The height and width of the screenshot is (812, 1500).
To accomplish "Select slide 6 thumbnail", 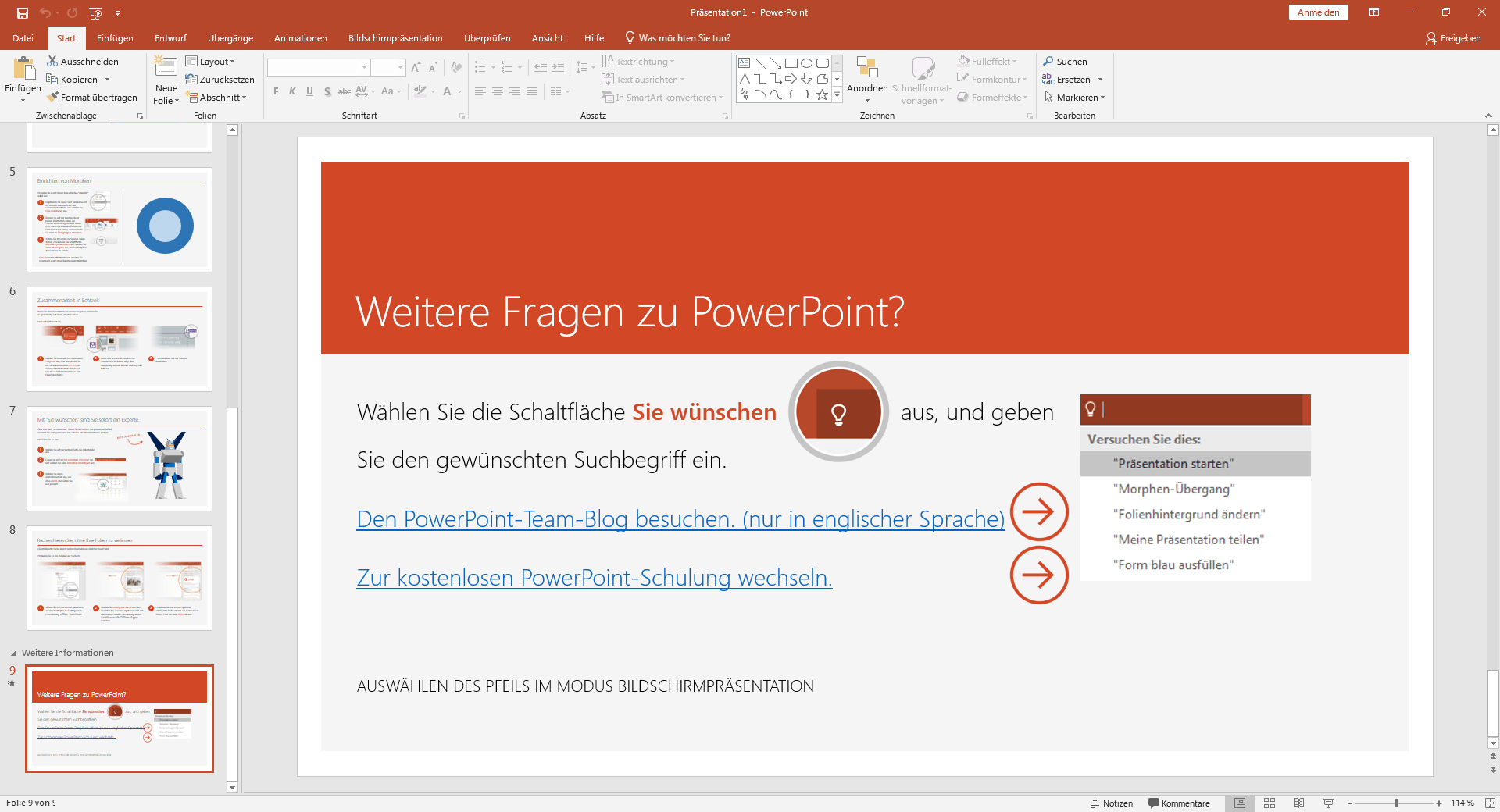I will (x=120, y=339).
